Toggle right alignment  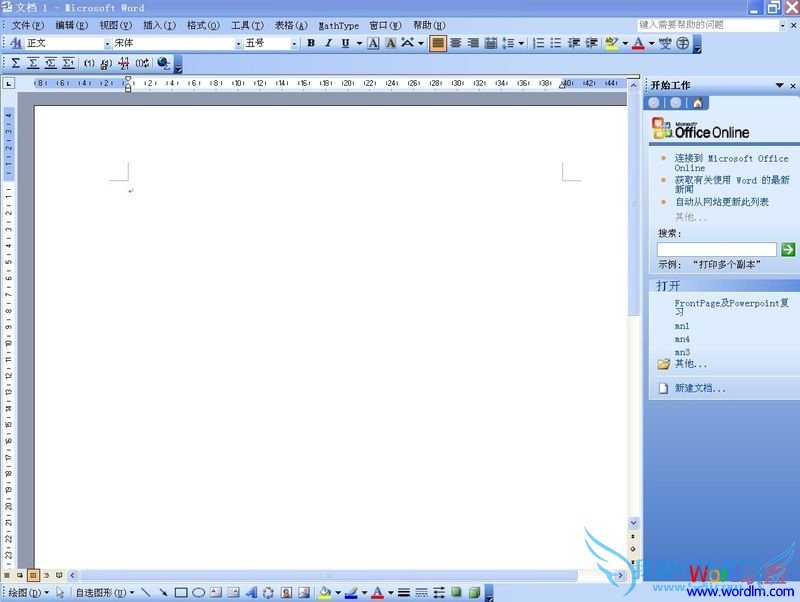tap(473, 43)
